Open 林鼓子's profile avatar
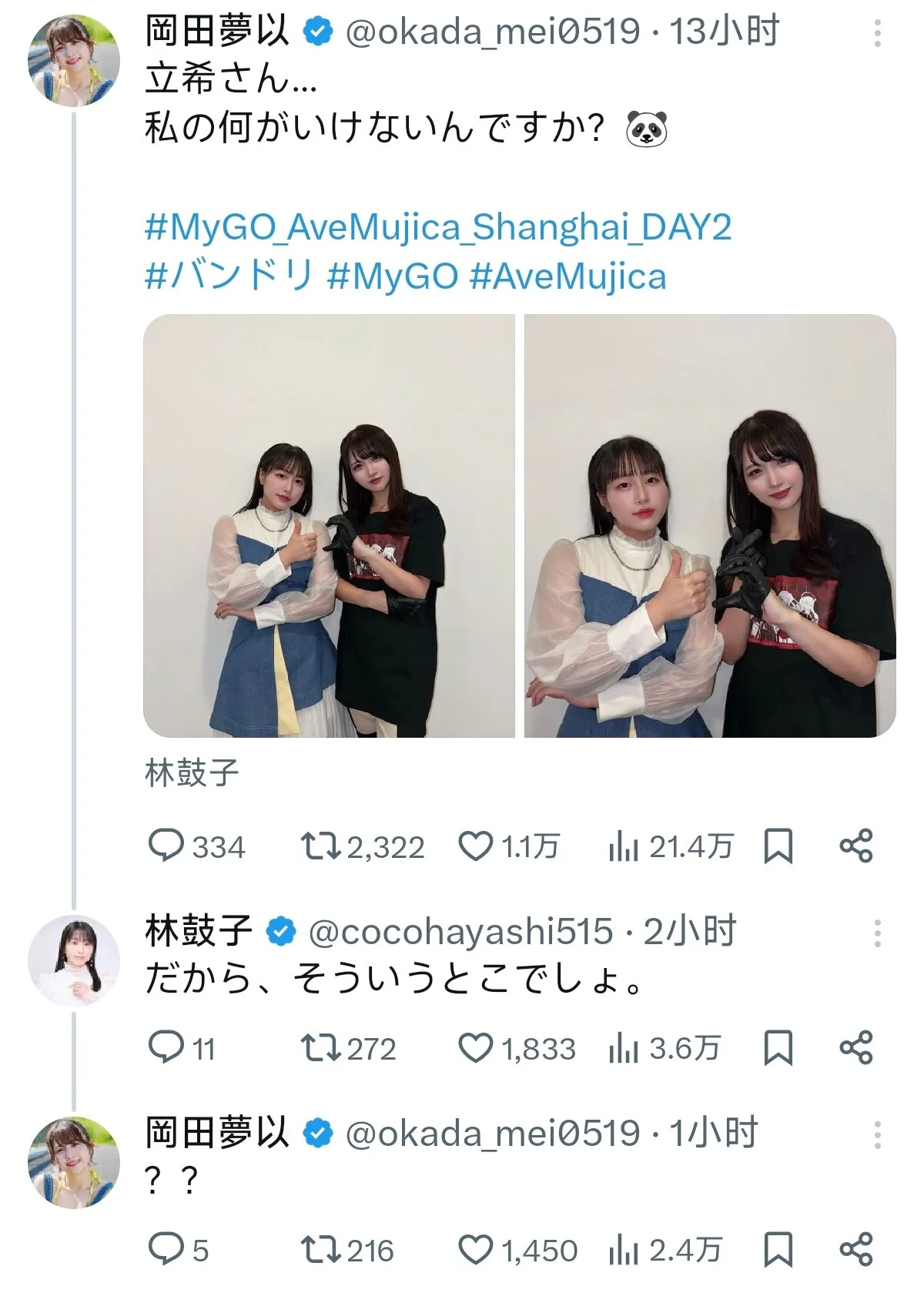924x1293 pixels. 74,961
